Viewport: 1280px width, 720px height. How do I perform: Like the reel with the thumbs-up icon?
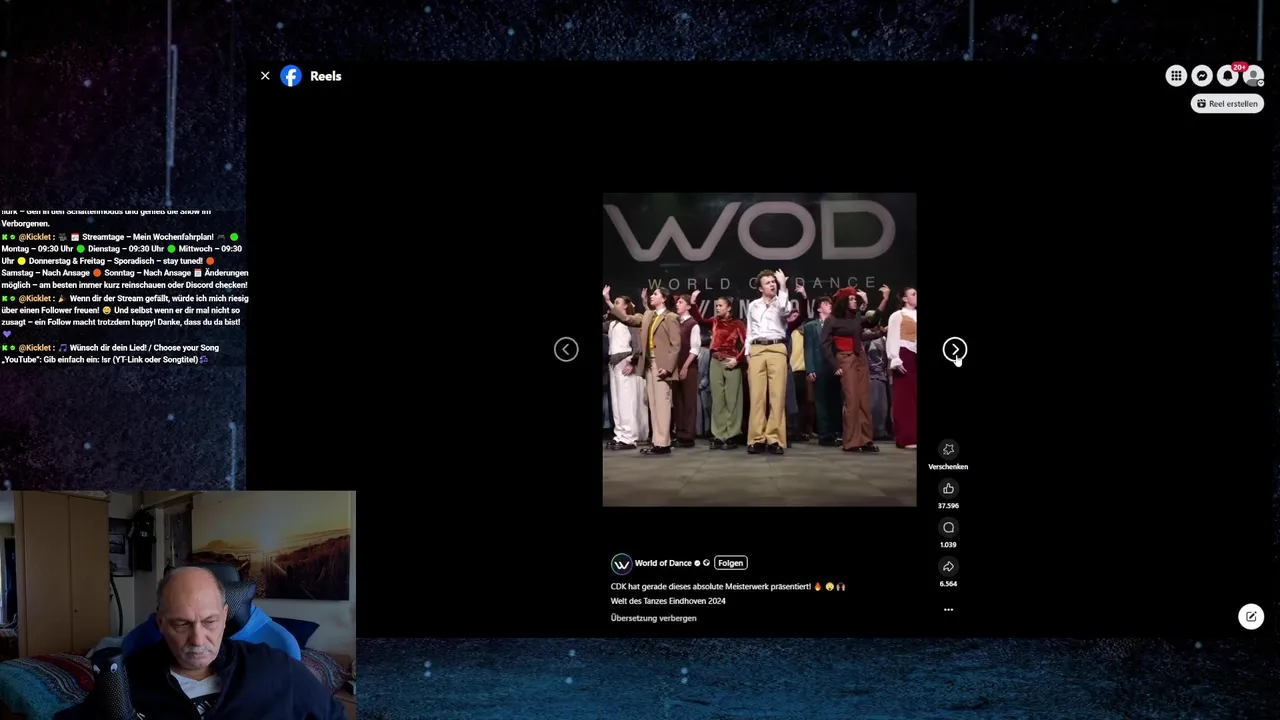click(948, 488)
